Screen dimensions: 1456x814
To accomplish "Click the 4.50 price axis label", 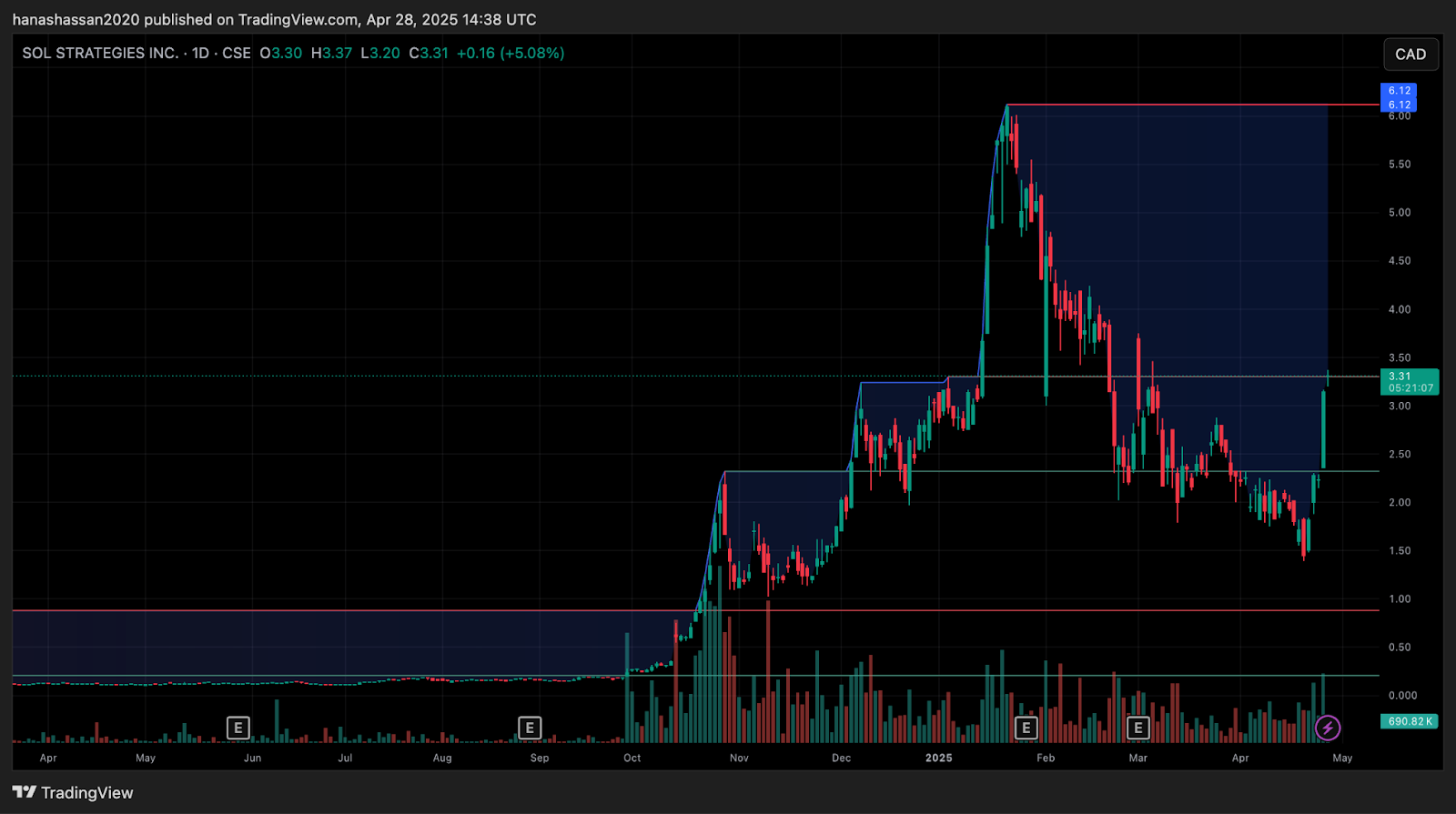I will pyautogui.click(x=1400, y=261).
